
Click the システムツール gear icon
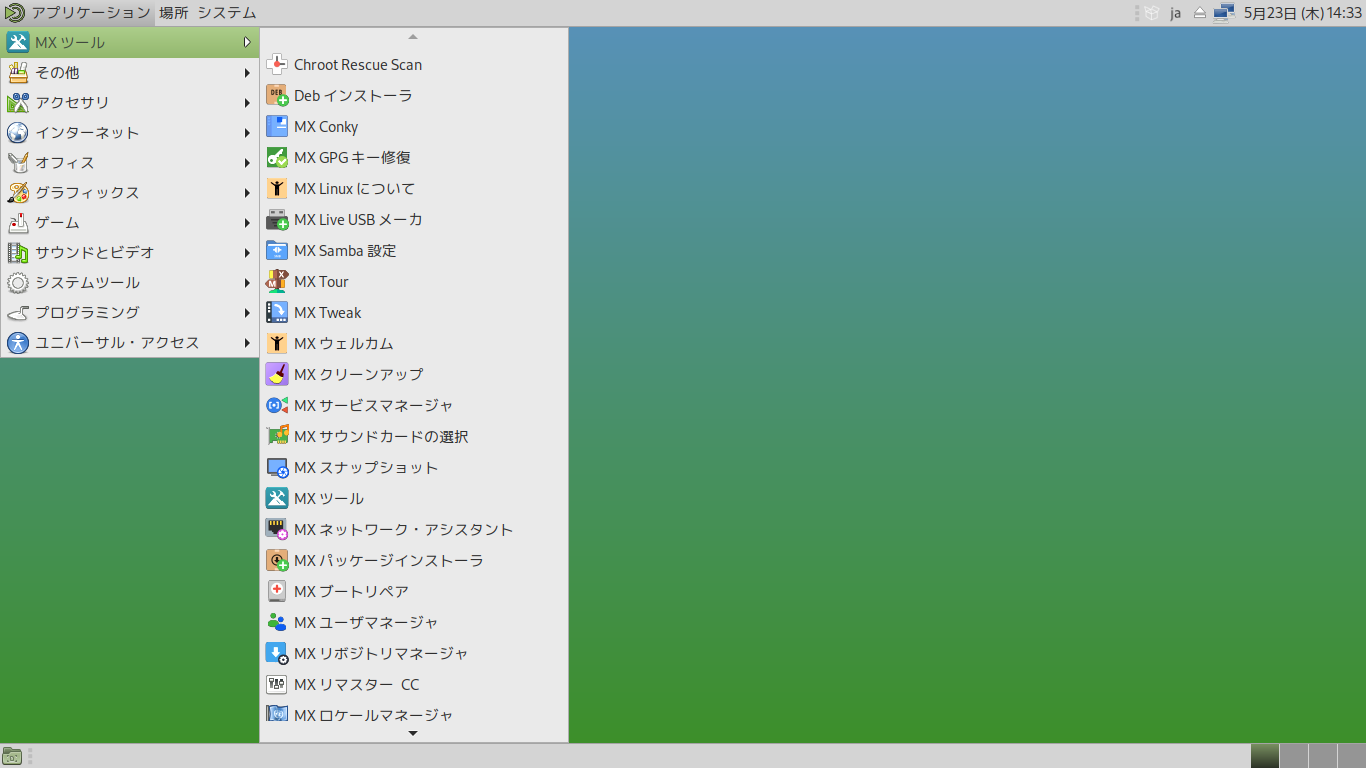(18, 283)
